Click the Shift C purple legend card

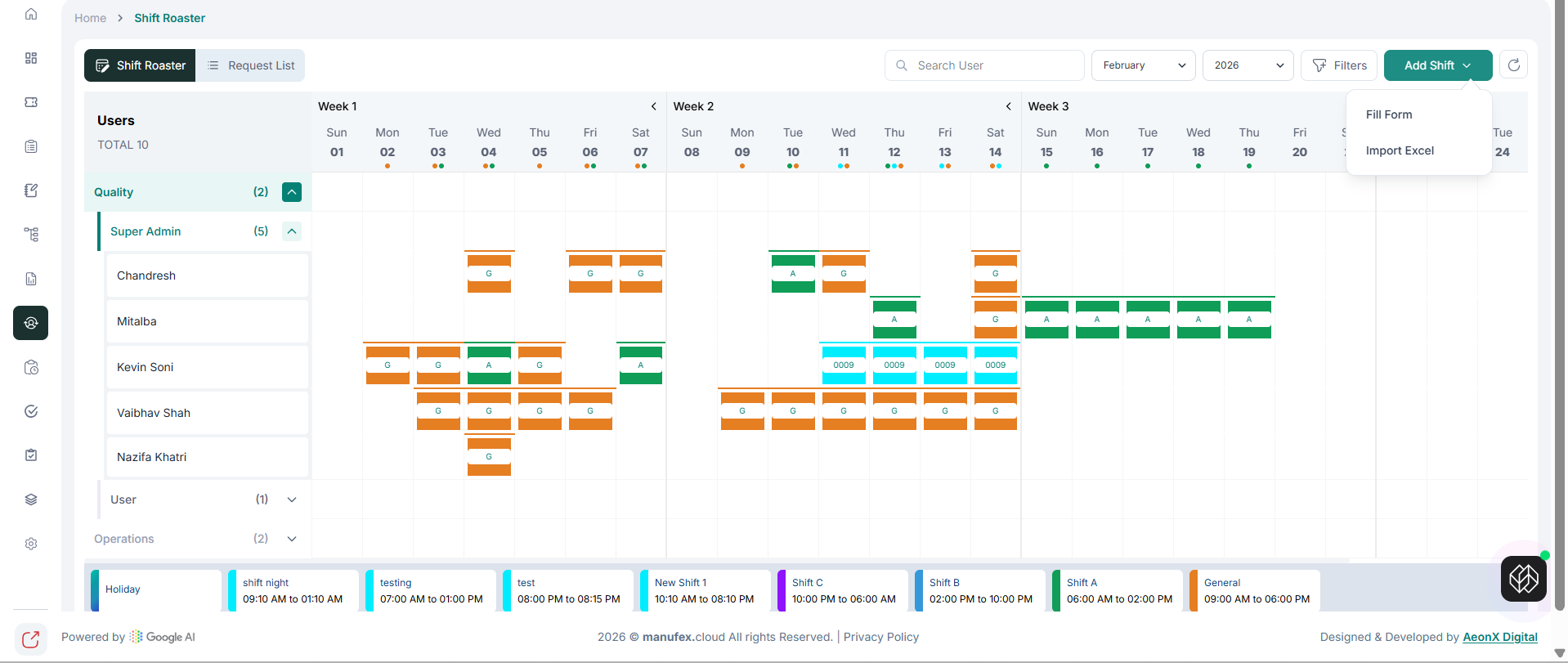click(x=843, y=590)
